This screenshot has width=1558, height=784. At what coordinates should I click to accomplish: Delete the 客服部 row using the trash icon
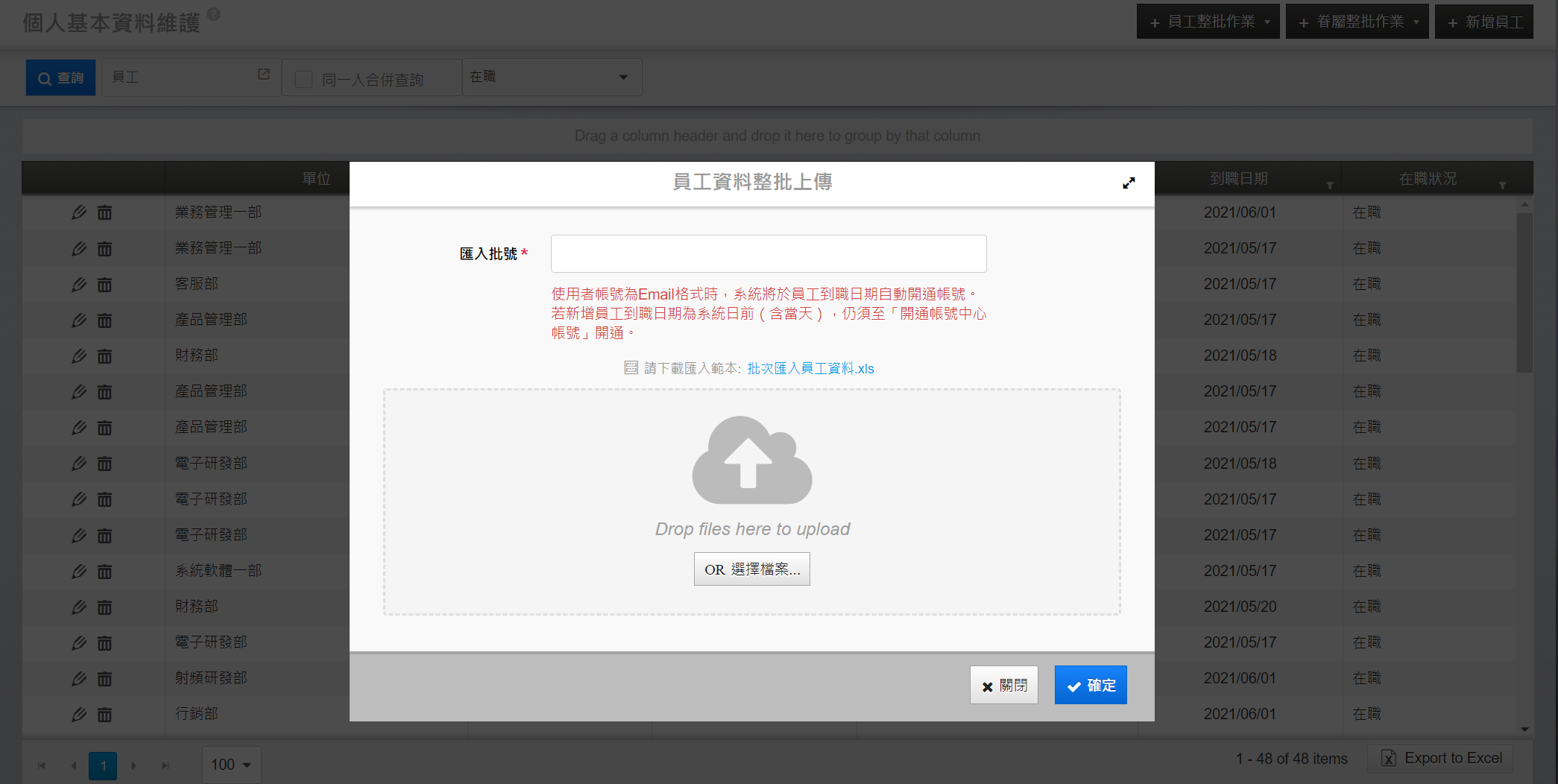click(105, 285)
